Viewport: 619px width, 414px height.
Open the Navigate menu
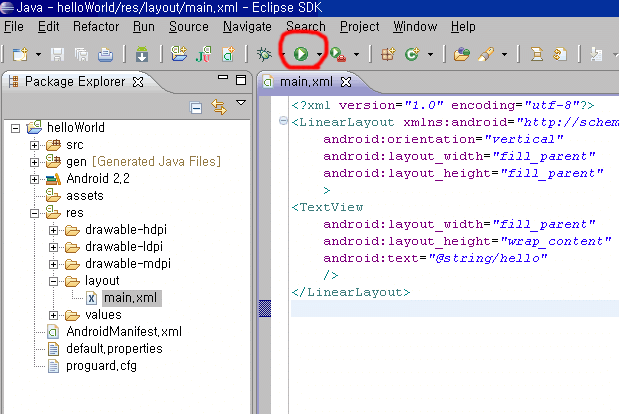click(247, 26)
